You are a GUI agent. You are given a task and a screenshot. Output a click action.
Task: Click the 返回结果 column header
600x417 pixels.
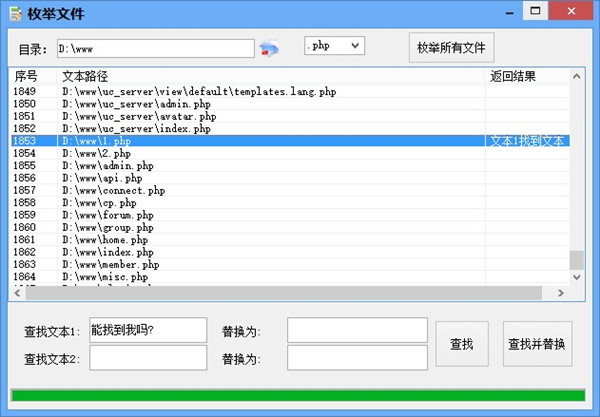pos(527,77)
